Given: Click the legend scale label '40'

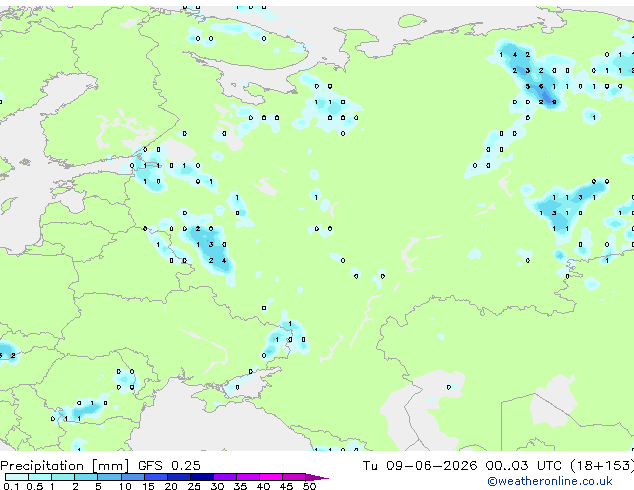Looking at the screenshot, I should [263, 486].
